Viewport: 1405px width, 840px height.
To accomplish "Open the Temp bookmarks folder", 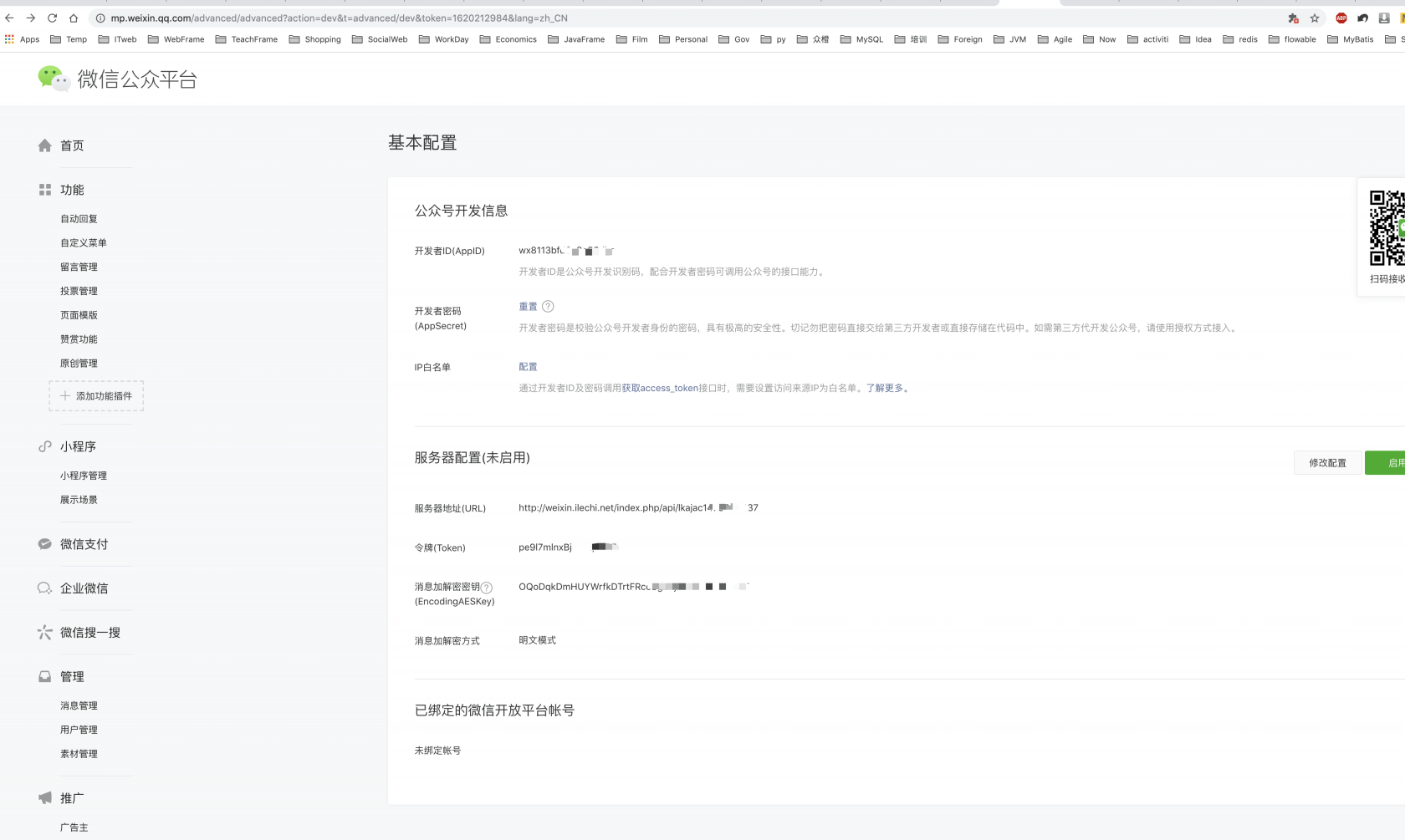I will tap(69, 39).
